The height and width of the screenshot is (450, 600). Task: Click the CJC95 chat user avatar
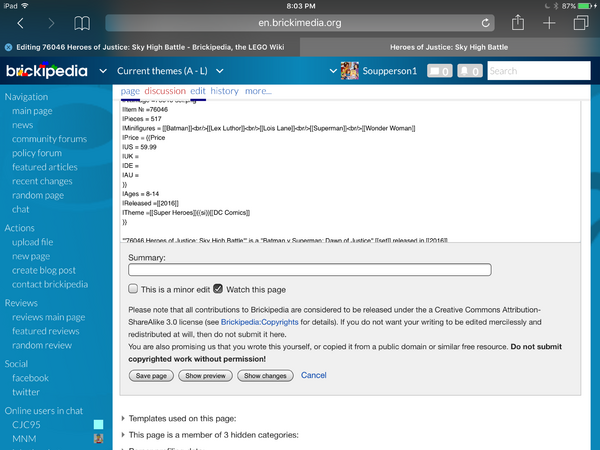98,424
